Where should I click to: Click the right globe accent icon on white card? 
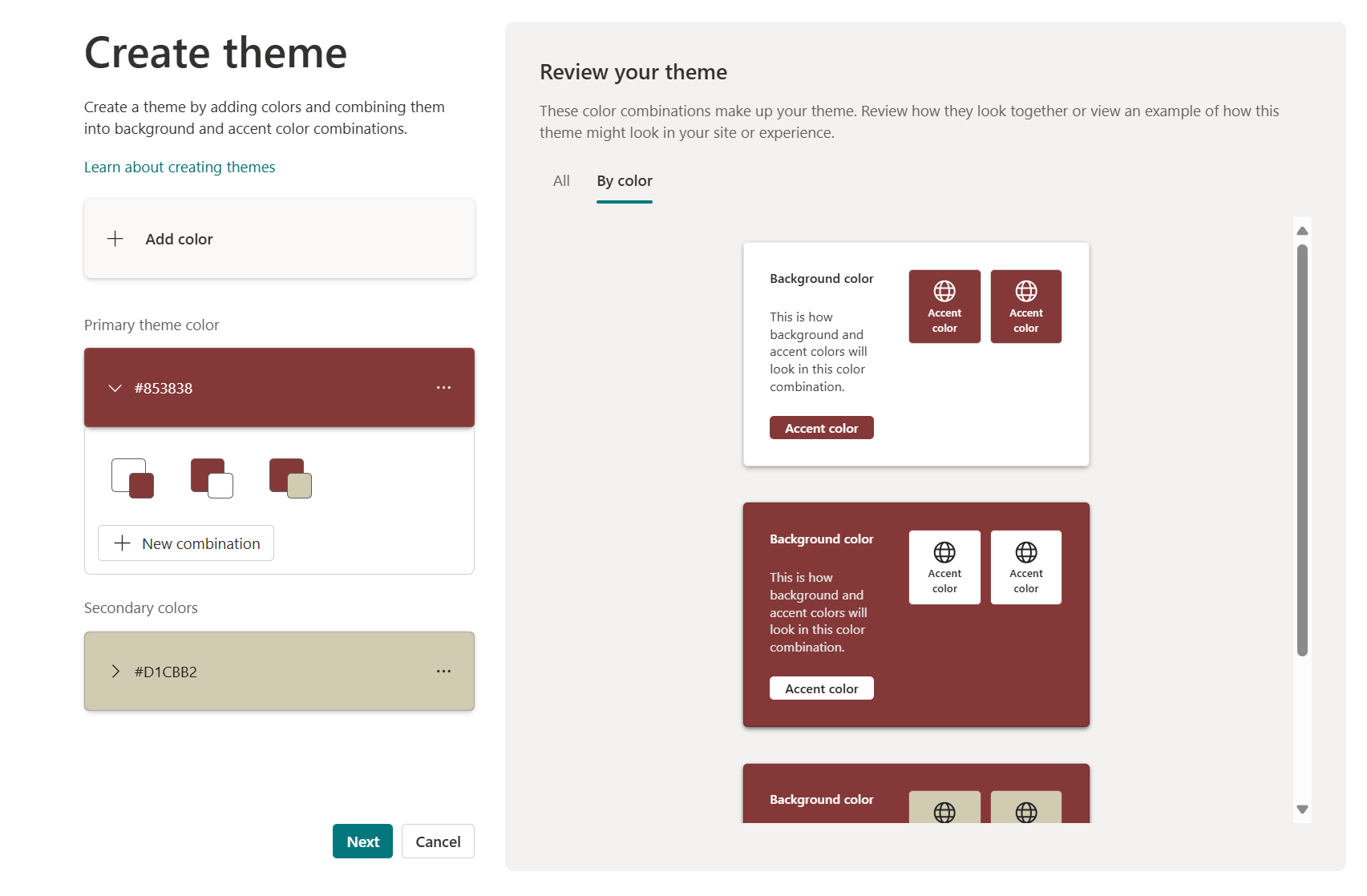click(1026, 290)
